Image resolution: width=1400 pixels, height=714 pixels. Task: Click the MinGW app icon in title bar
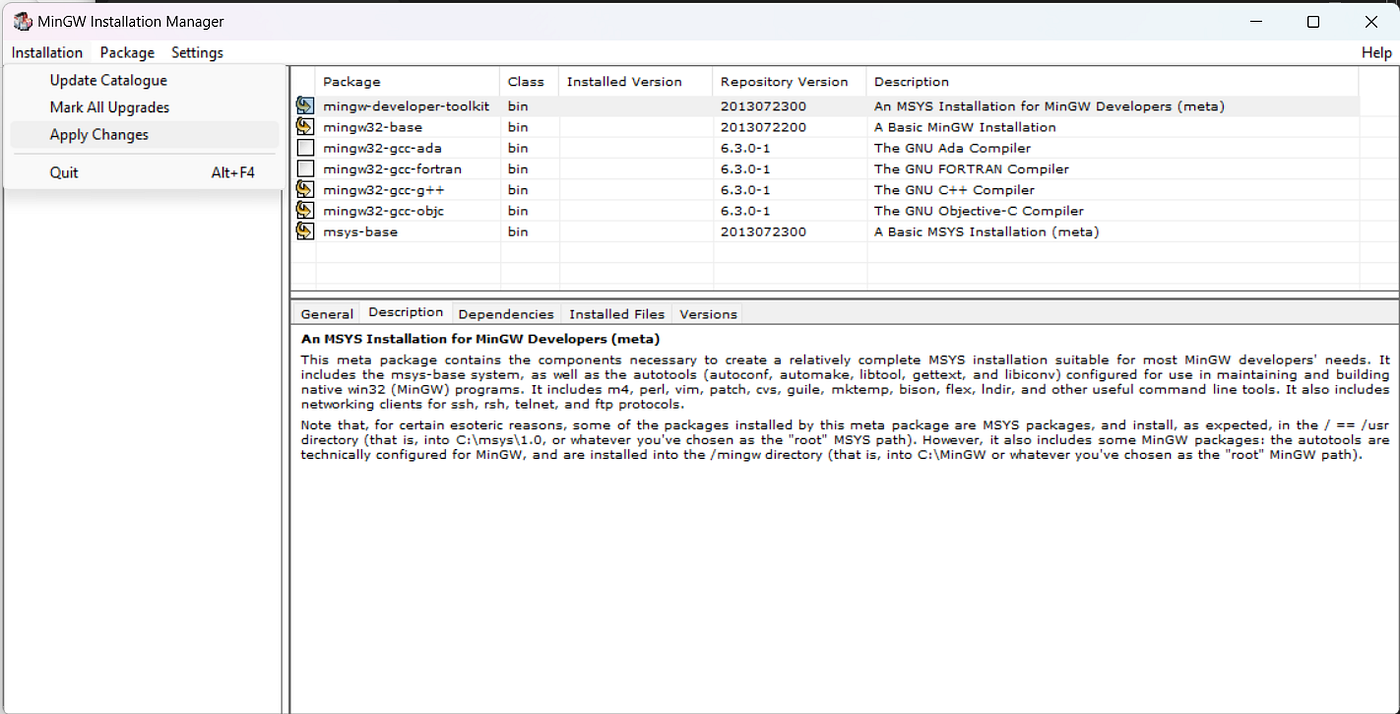point(21,21)
